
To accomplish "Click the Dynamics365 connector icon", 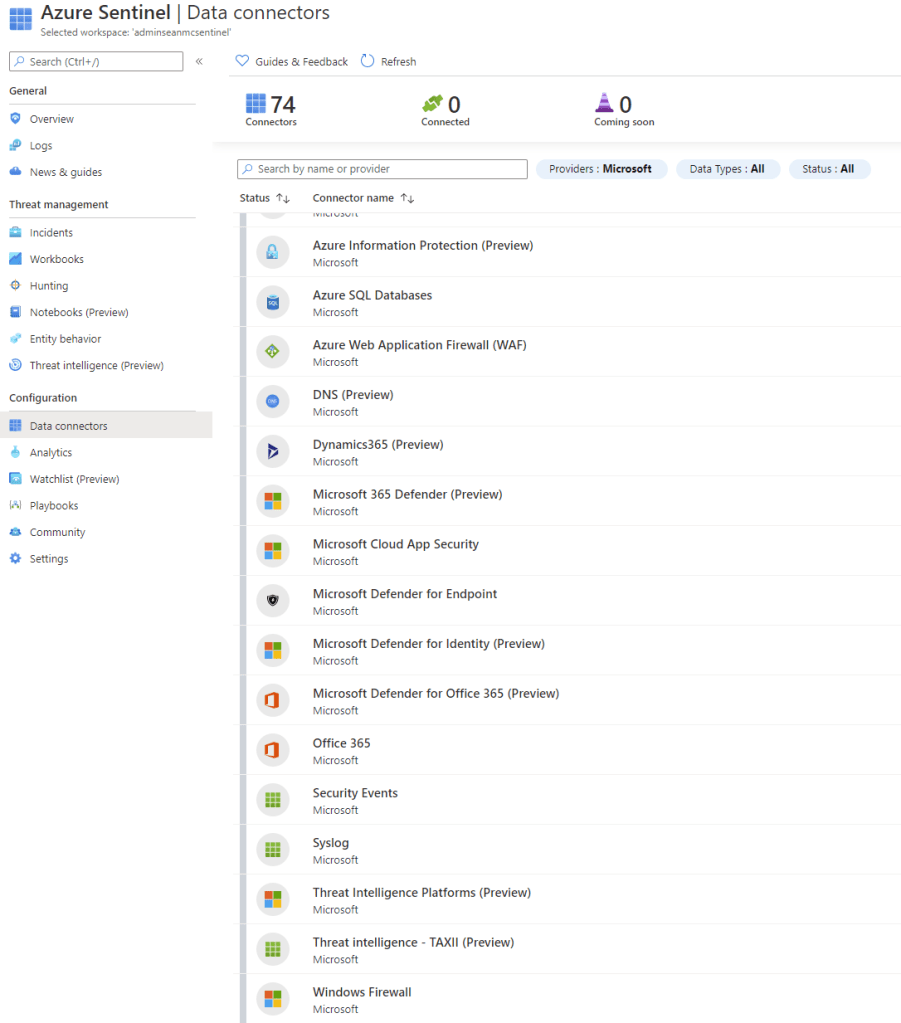I will click(272, 452).
